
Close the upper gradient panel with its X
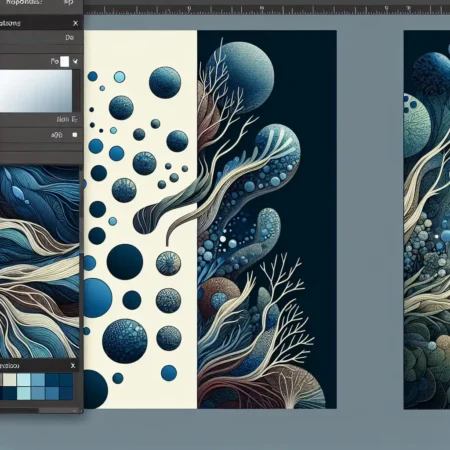click(x=75, y=23)
